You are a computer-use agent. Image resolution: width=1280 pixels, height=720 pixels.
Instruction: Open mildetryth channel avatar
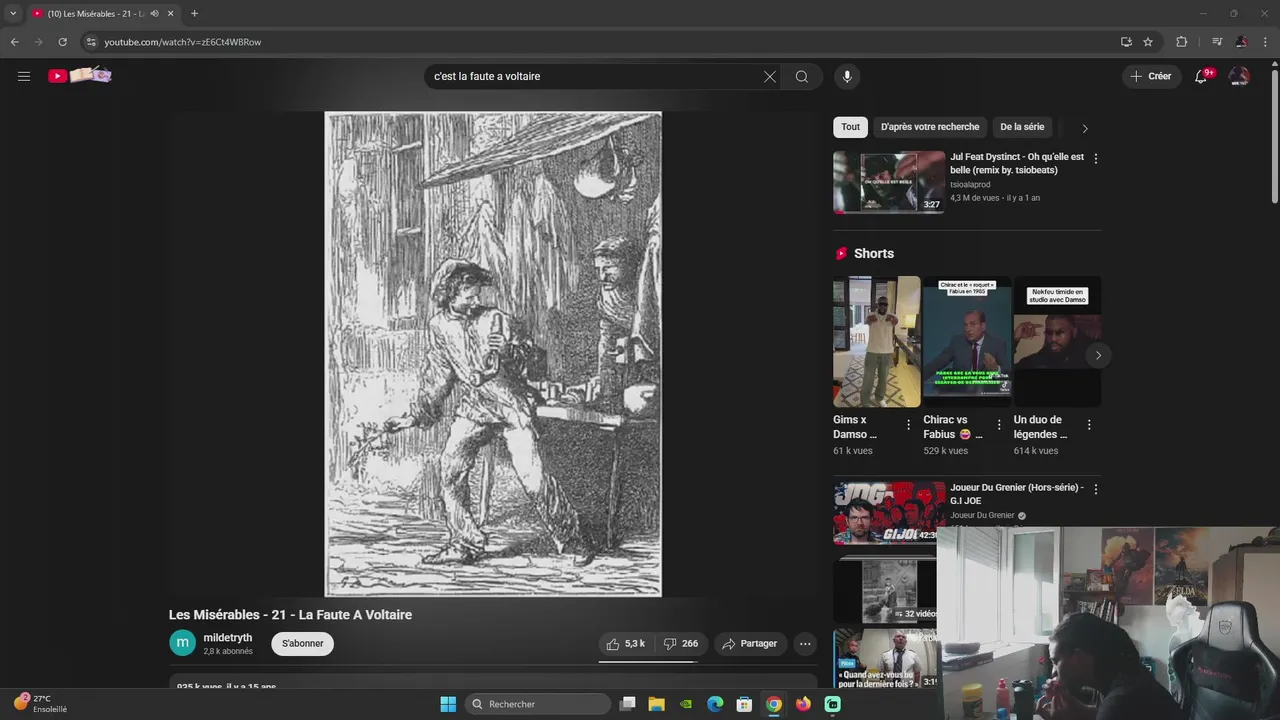click(x=182, y=643)
